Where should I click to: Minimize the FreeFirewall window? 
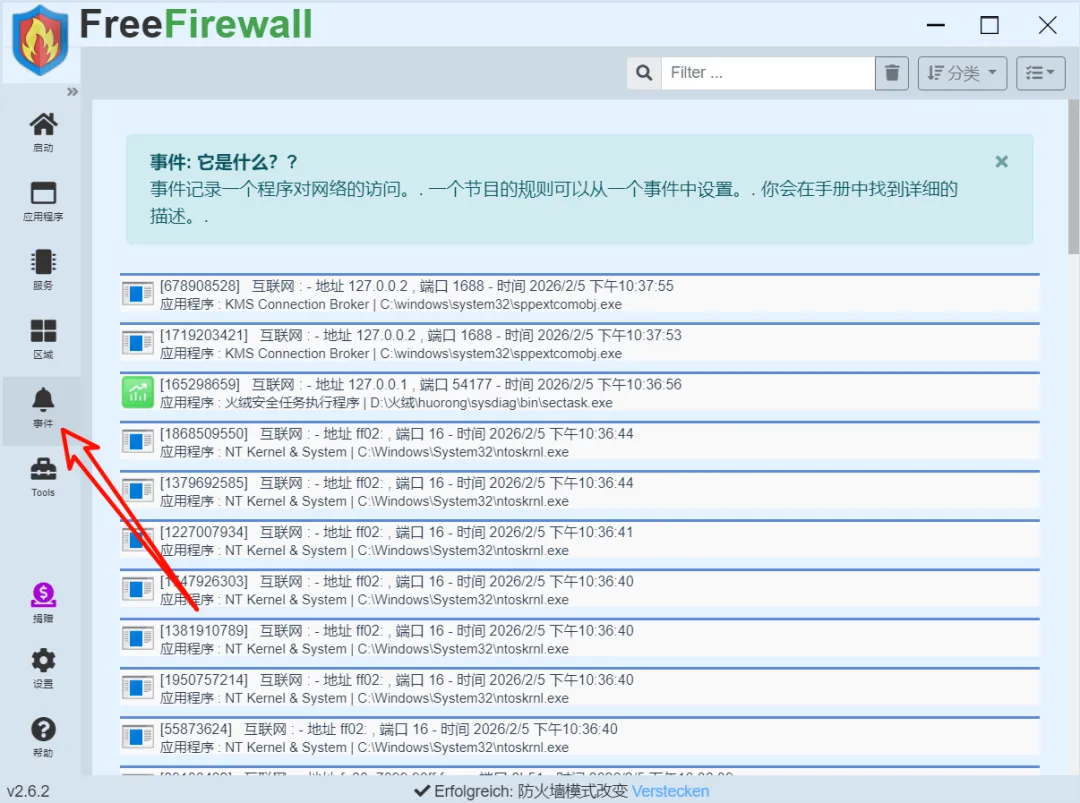tap(935, 25)
